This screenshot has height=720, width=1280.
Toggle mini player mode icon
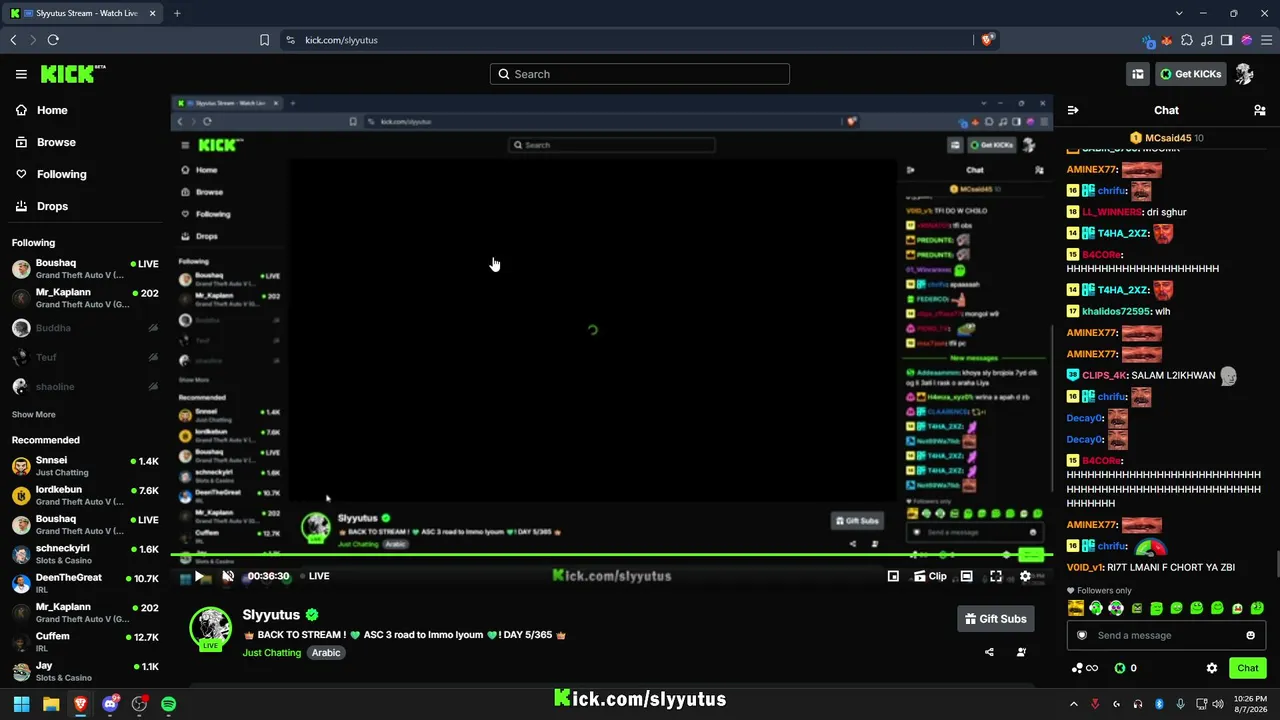coord(893,576)
